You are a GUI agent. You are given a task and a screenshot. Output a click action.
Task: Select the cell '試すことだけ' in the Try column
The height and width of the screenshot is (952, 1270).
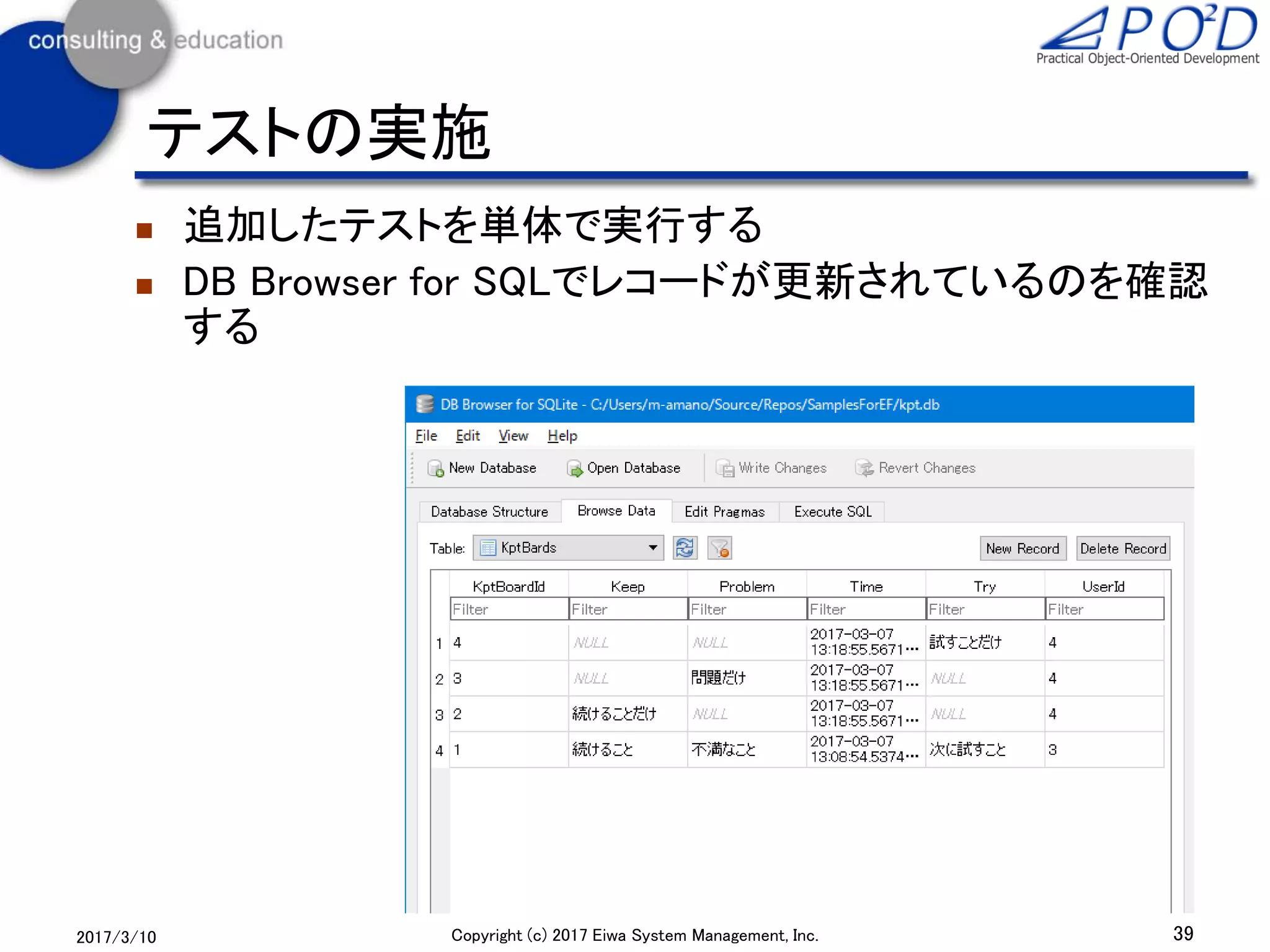(x=985, y=642)
